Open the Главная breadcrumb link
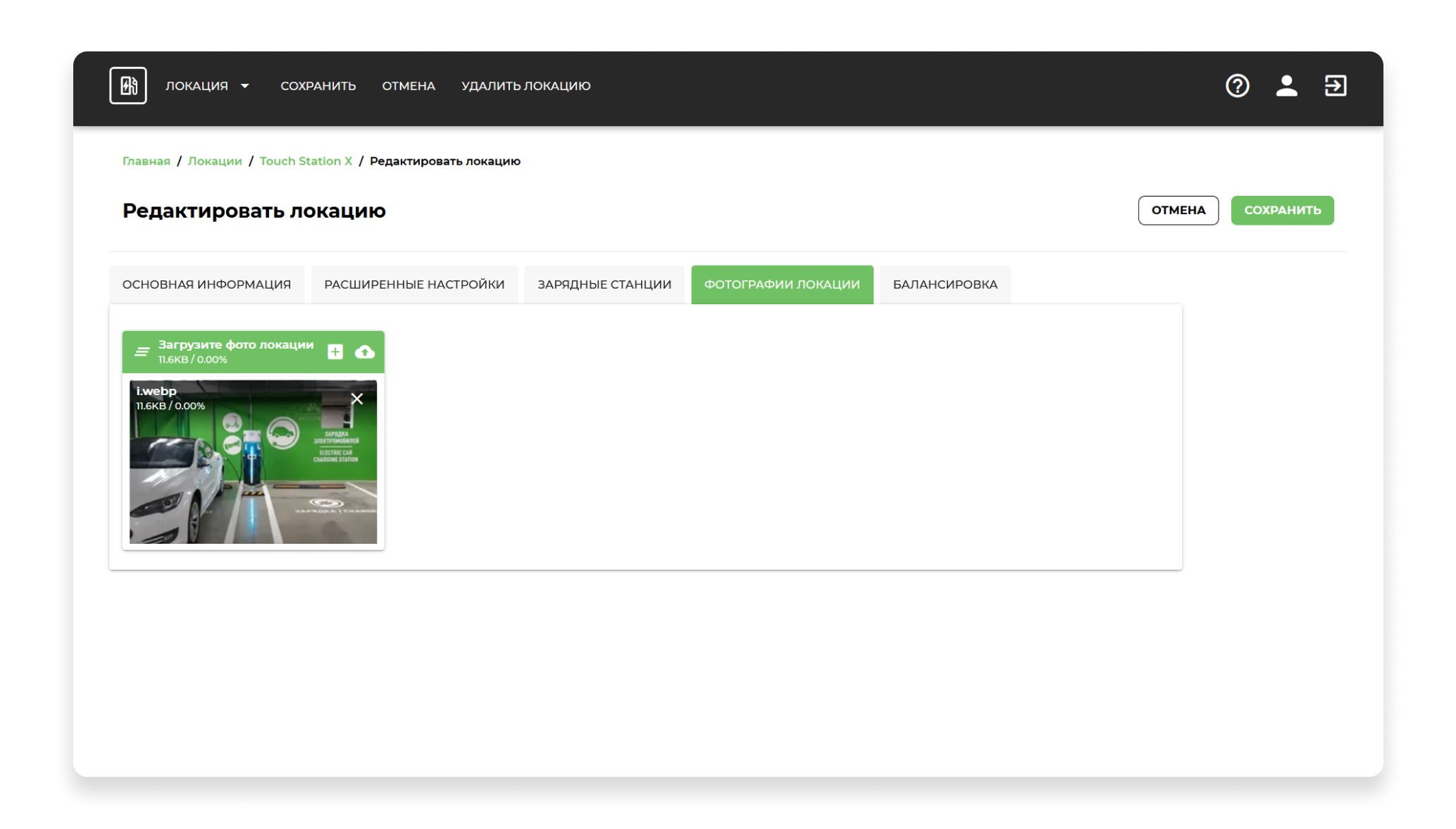 147,161
